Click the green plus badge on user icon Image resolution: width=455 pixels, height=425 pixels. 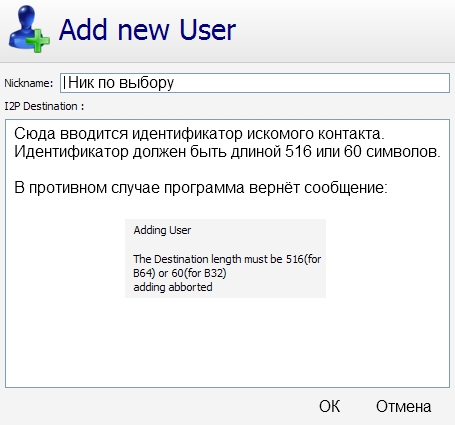38,41
